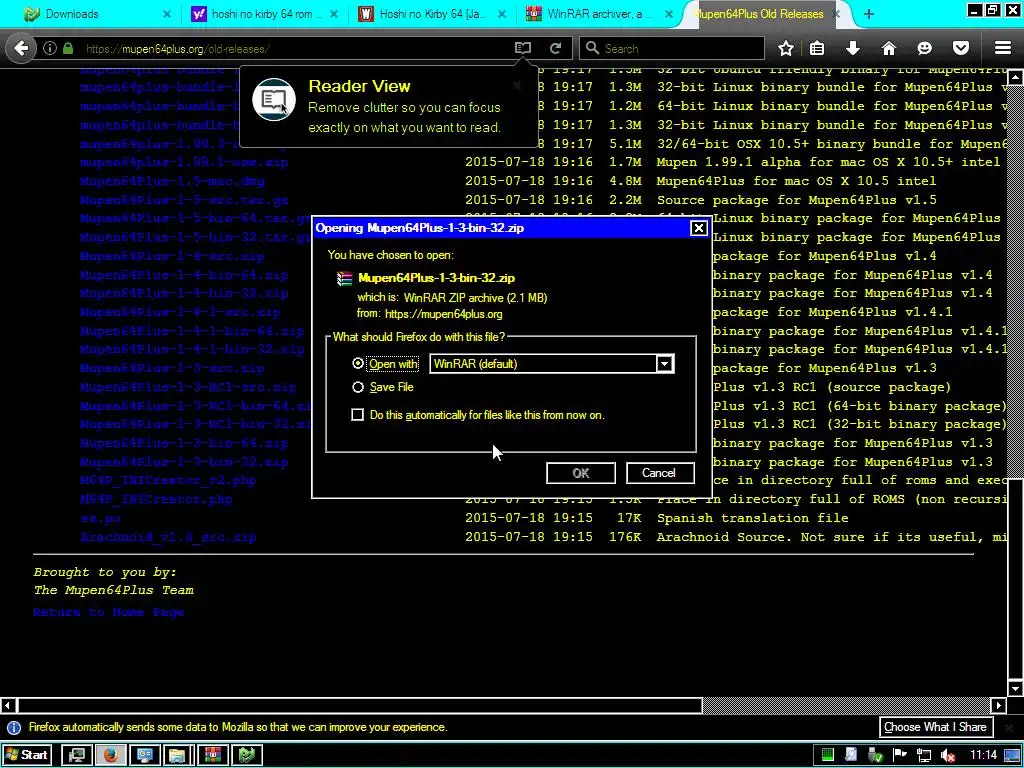The width and height of the screenshot is (1024, 768).
Task: Dismiss the Reader View tooltip popup
Action: pyautogui.click(x=517, y=85)
